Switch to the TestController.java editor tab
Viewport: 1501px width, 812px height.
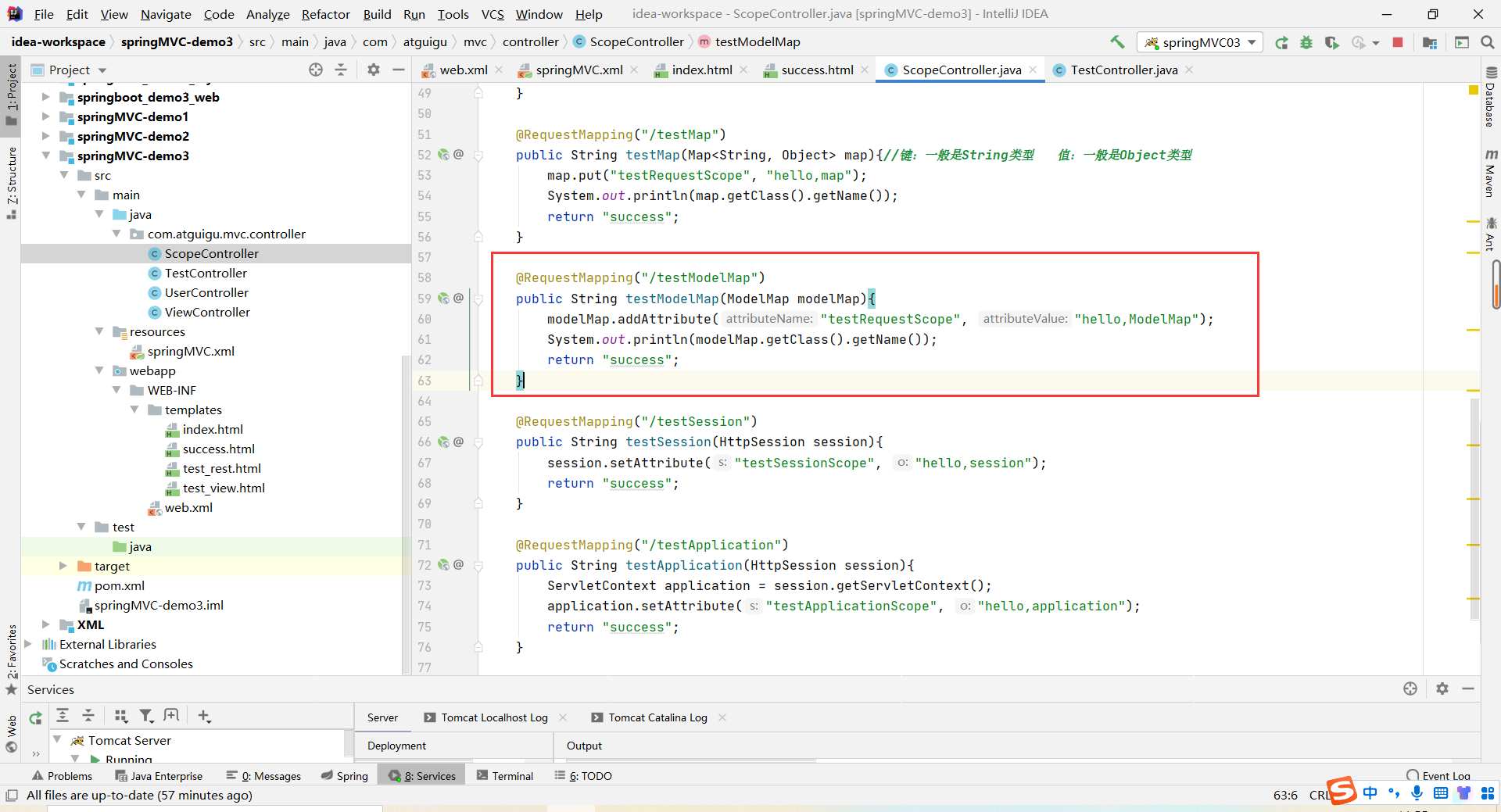[x=1123, y=70]
